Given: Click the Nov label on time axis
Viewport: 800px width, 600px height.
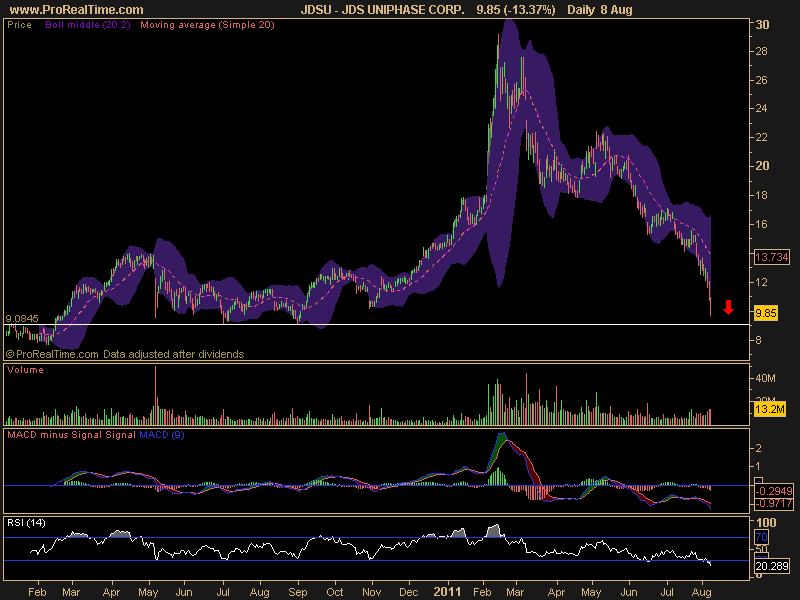Looking at the screenshot, I should coord(371,592).
